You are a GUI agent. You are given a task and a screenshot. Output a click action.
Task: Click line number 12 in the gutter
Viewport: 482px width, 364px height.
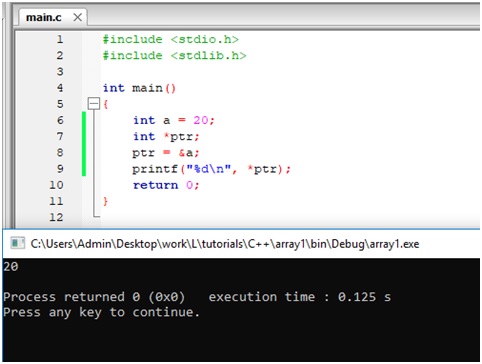[56, 217]
